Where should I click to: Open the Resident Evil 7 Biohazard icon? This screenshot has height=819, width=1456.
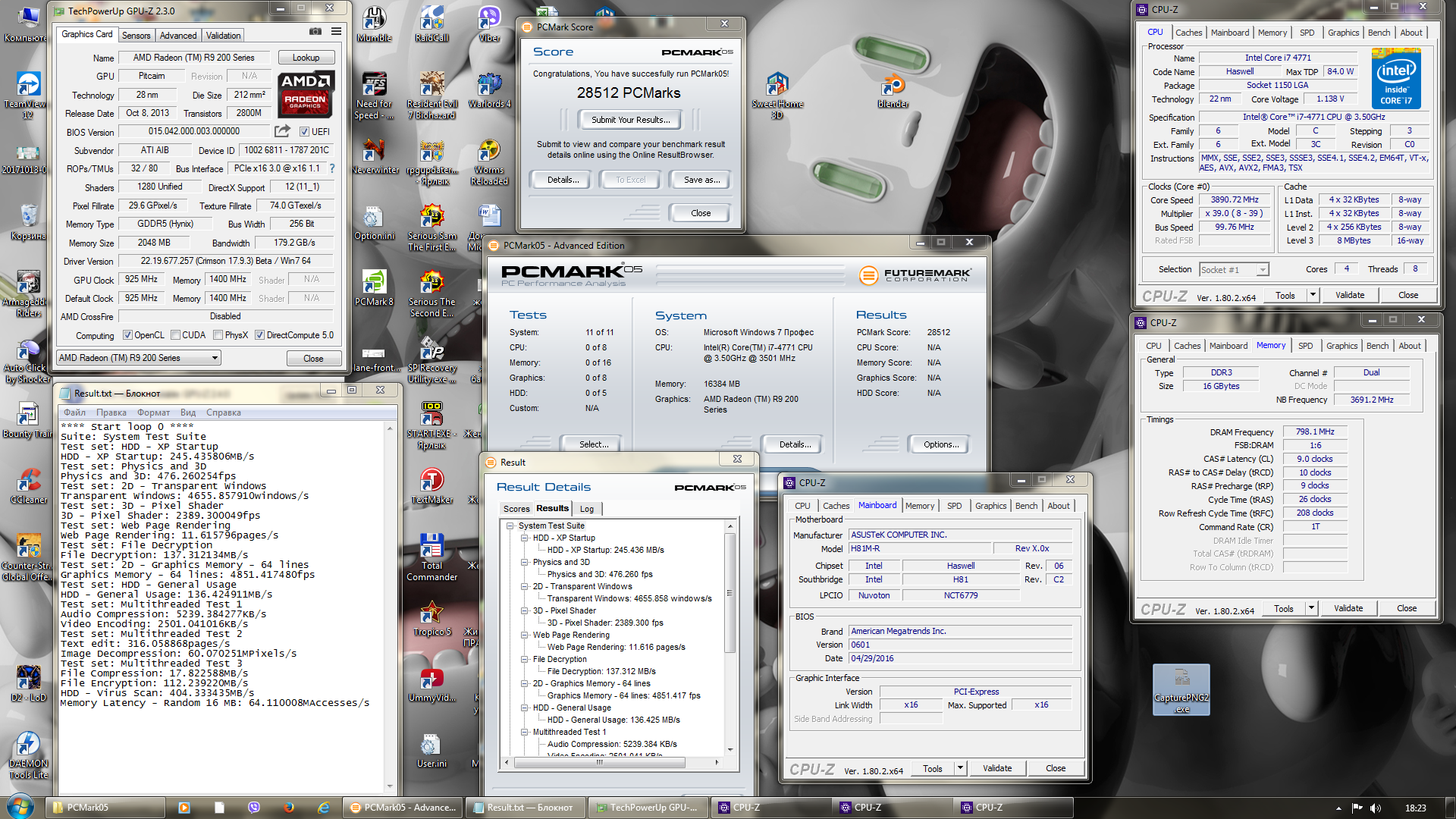pyautogui.click(x=431, y=95)
